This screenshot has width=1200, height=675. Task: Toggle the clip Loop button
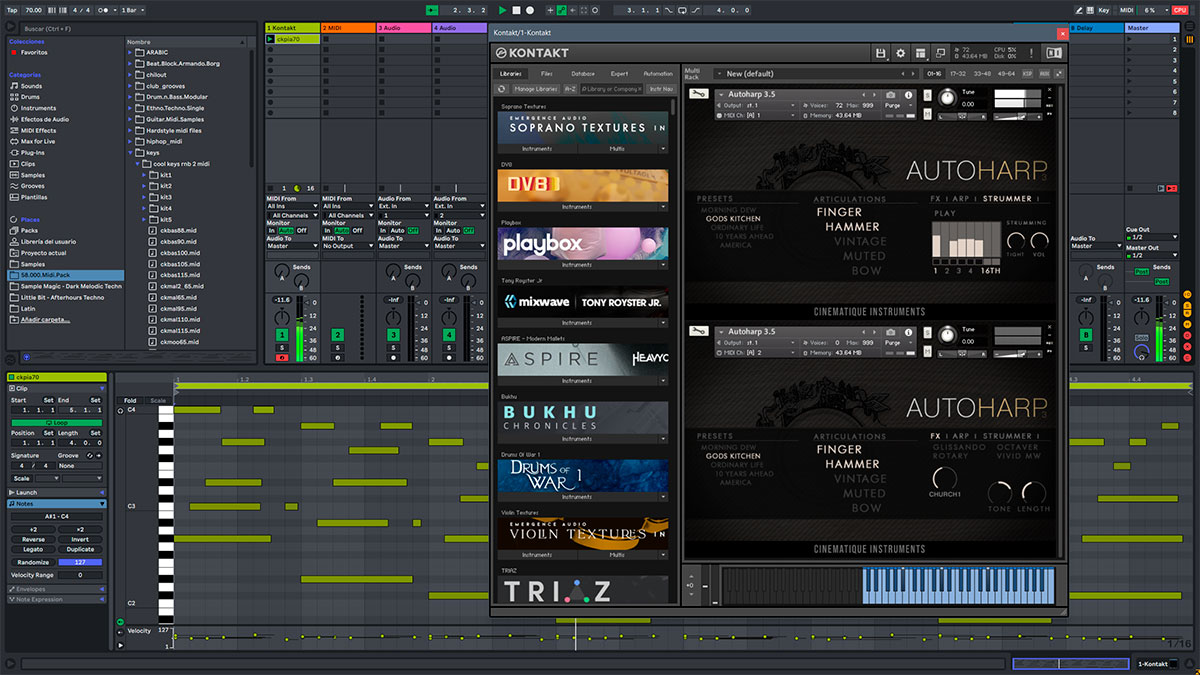[57, 423]
